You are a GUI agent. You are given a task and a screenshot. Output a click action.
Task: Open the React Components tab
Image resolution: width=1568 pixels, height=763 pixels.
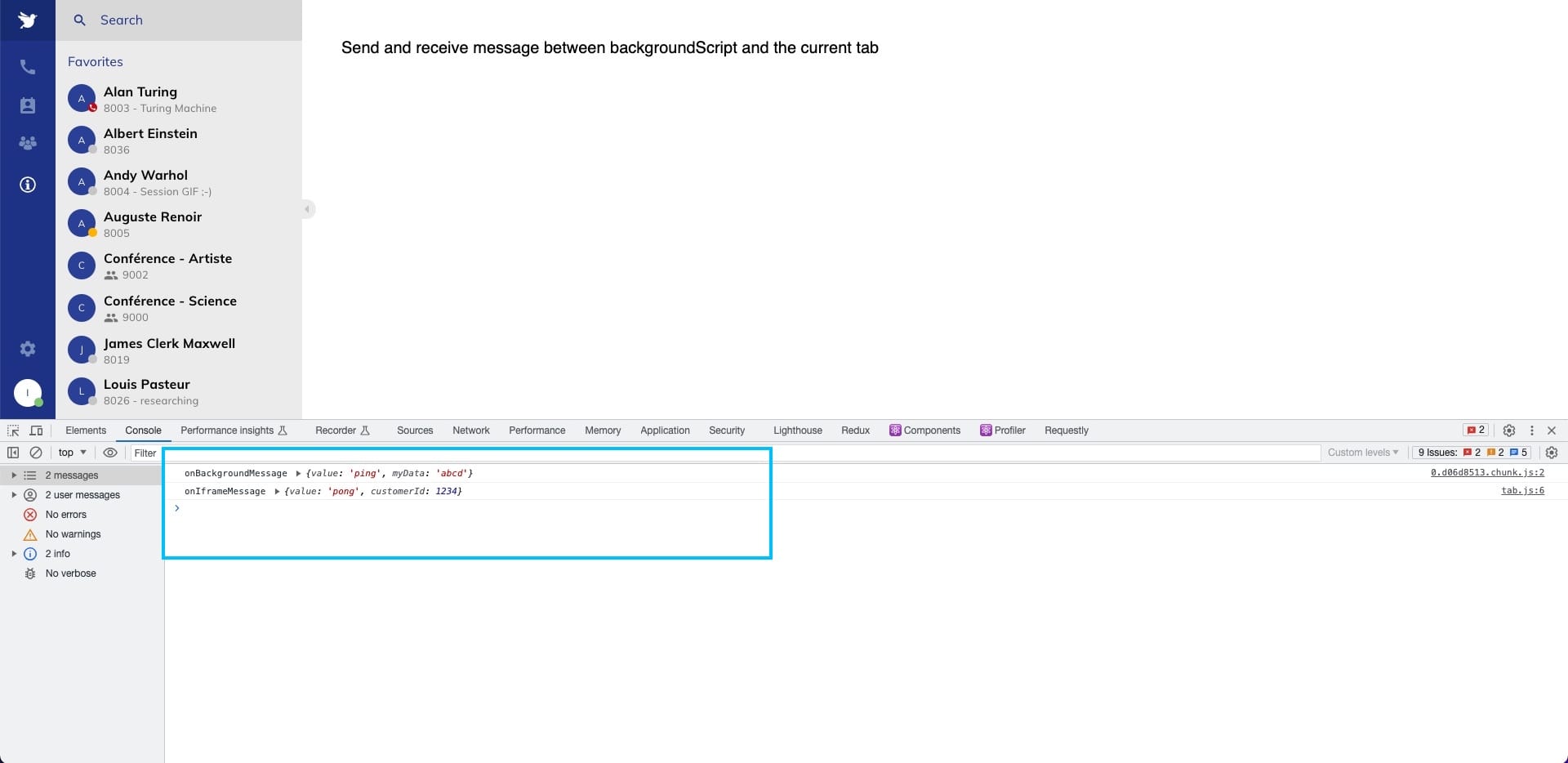924,431
